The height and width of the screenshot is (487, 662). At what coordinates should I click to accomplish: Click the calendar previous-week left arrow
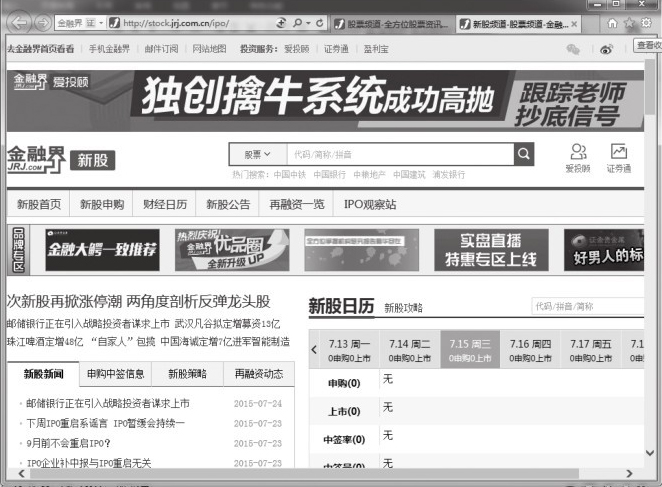point(314,349)
